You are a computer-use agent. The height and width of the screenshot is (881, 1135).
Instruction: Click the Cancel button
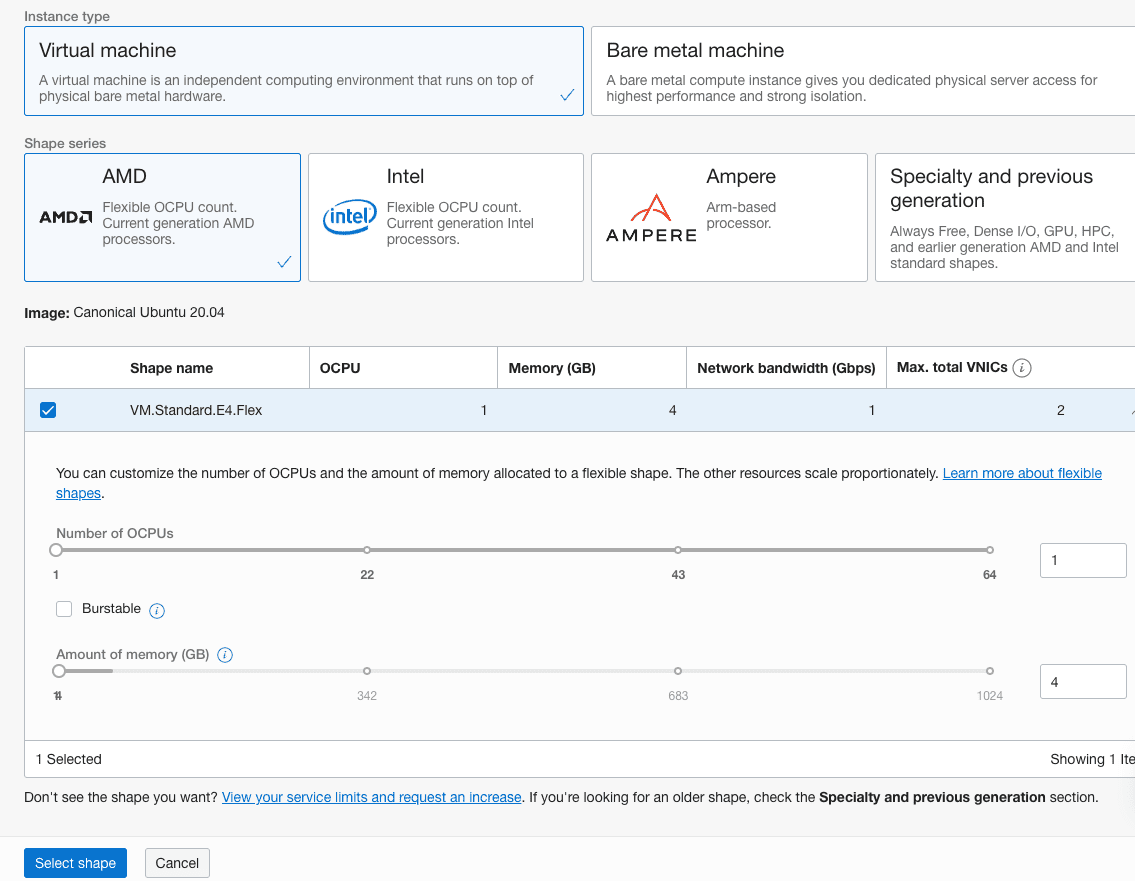click(x=177, y=863)
